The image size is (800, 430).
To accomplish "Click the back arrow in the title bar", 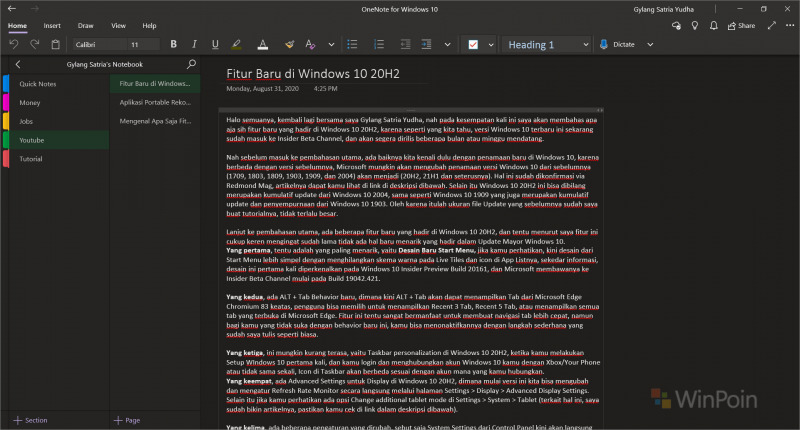I will coord(12,9).
